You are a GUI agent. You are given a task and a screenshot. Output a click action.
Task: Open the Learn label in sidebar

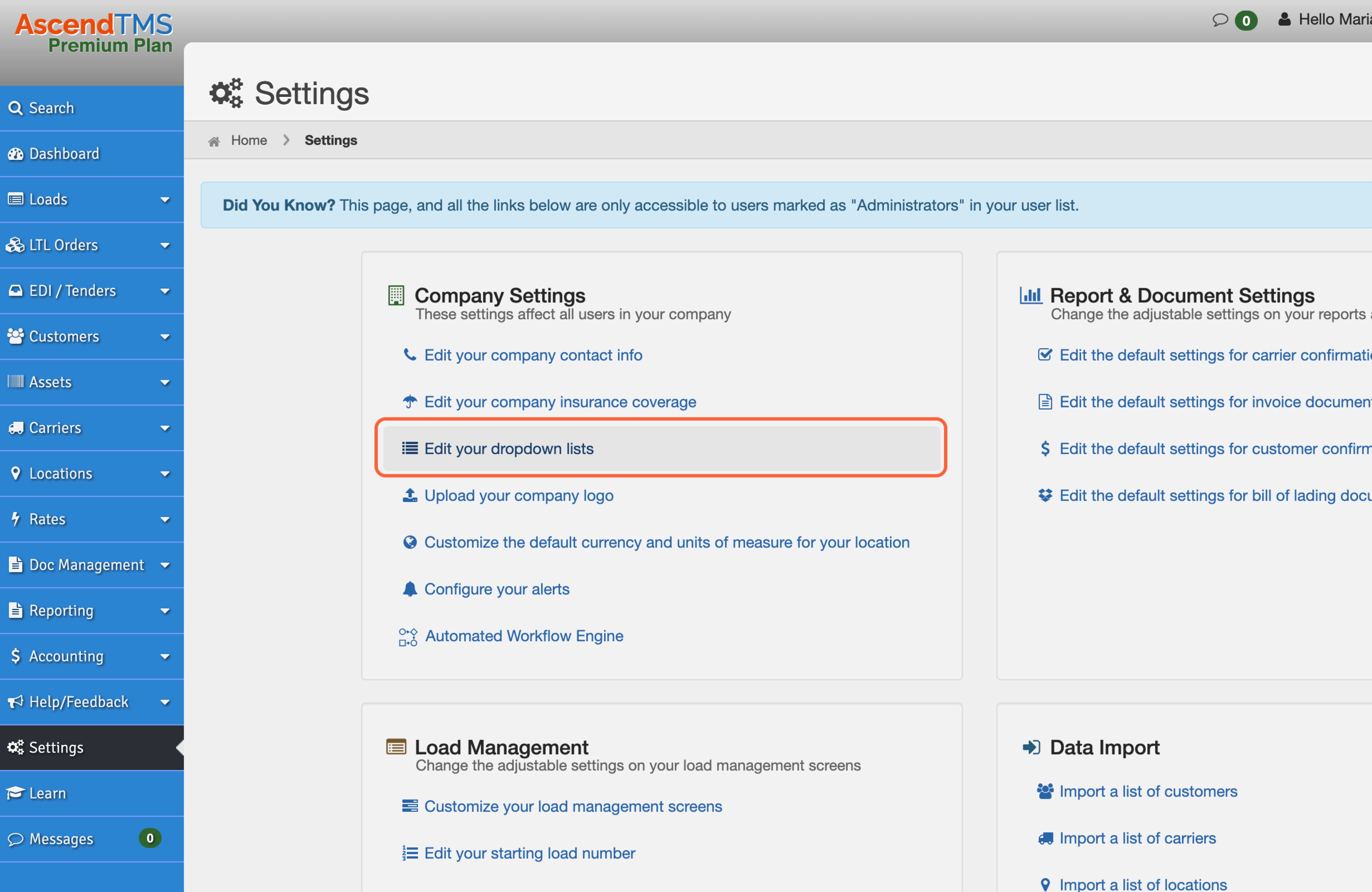click(x=48, y=793)
